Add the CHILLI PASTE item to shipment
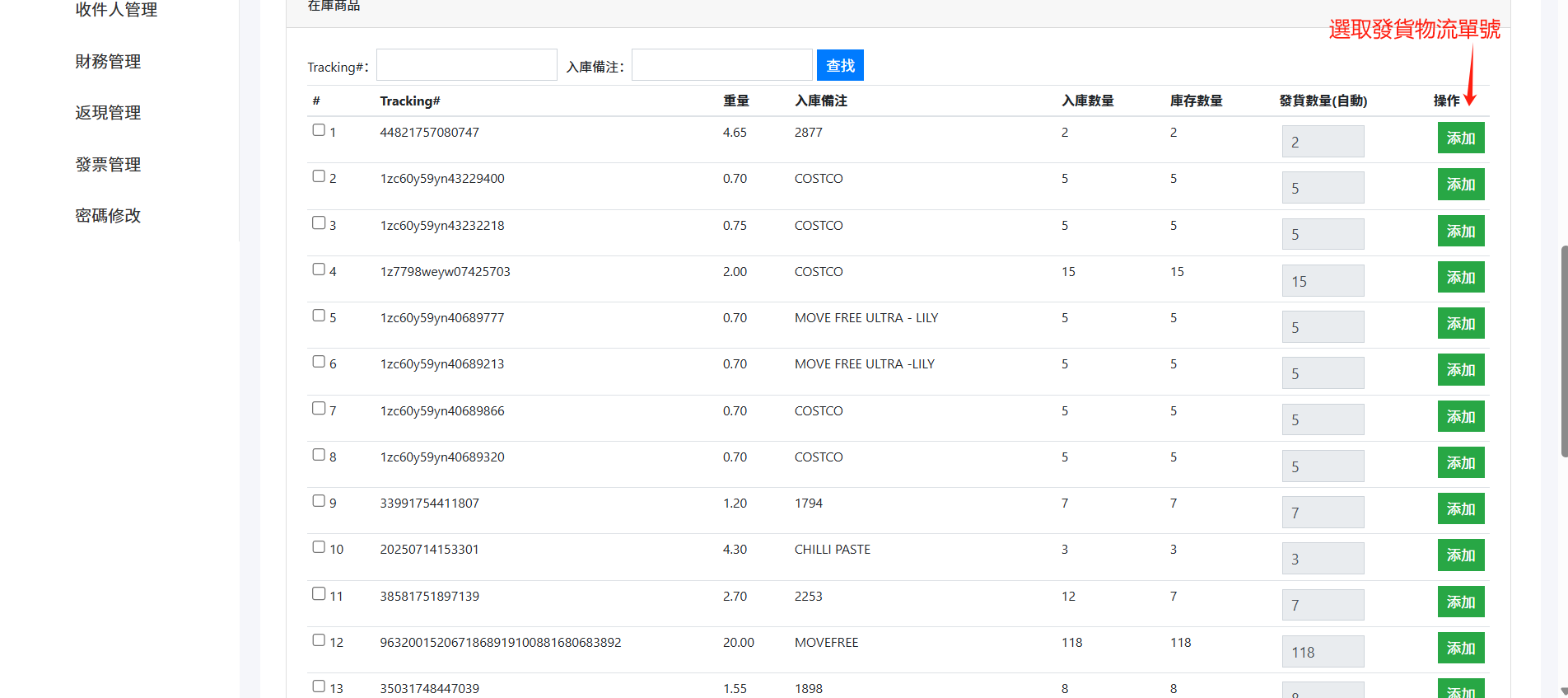The image size is (1568, 698). (x=1460, y=555)
